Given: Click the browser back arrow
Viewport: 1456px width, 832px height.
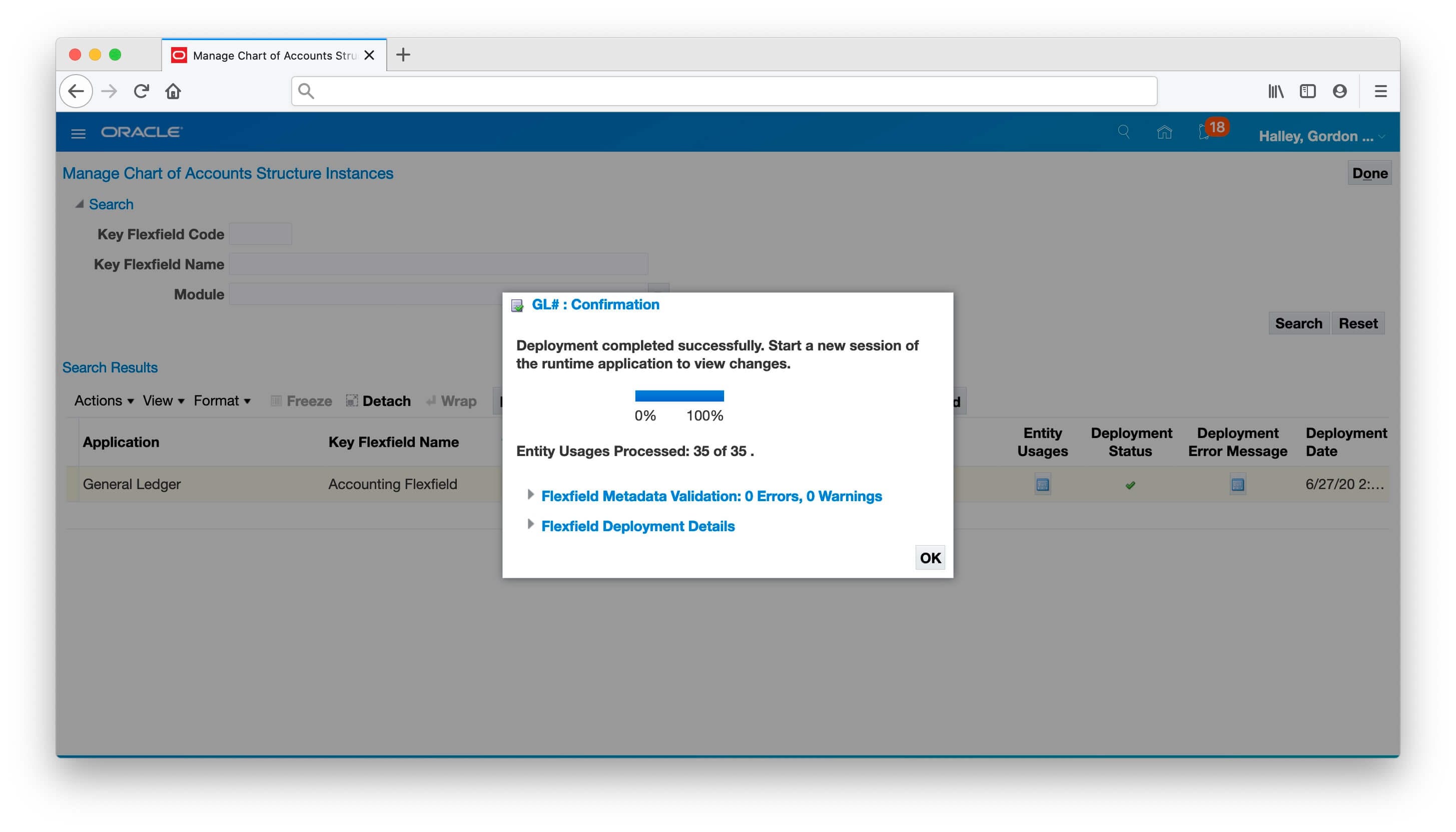Looking at the screenshot, I should pyautogui.click(x=76, y=92).
